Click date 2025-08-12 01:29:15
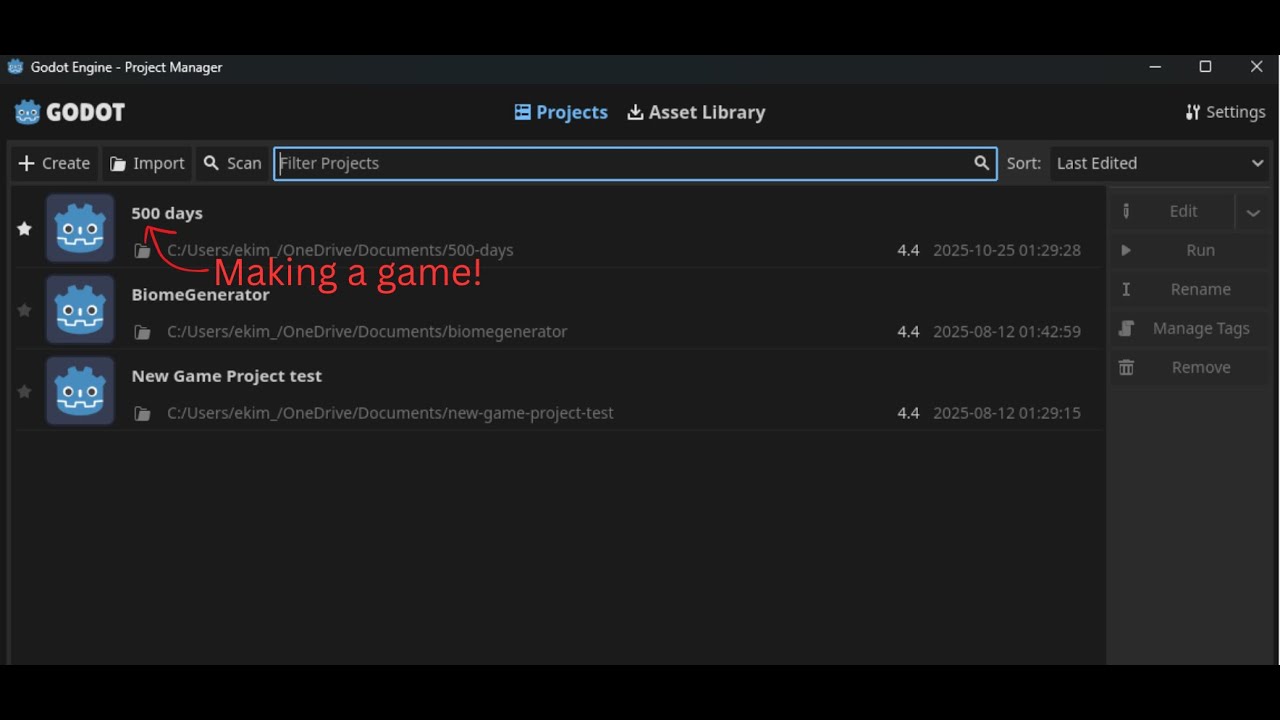This screenshot has height=720, width=1280. [1007, 412]
